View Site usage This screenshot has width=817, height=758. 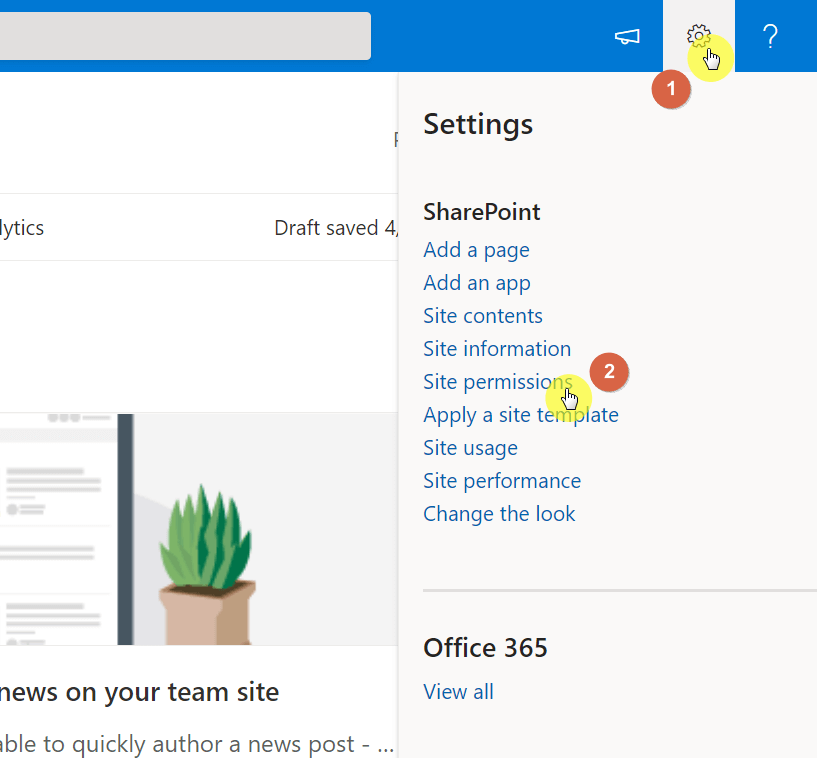tap(470, 448)
